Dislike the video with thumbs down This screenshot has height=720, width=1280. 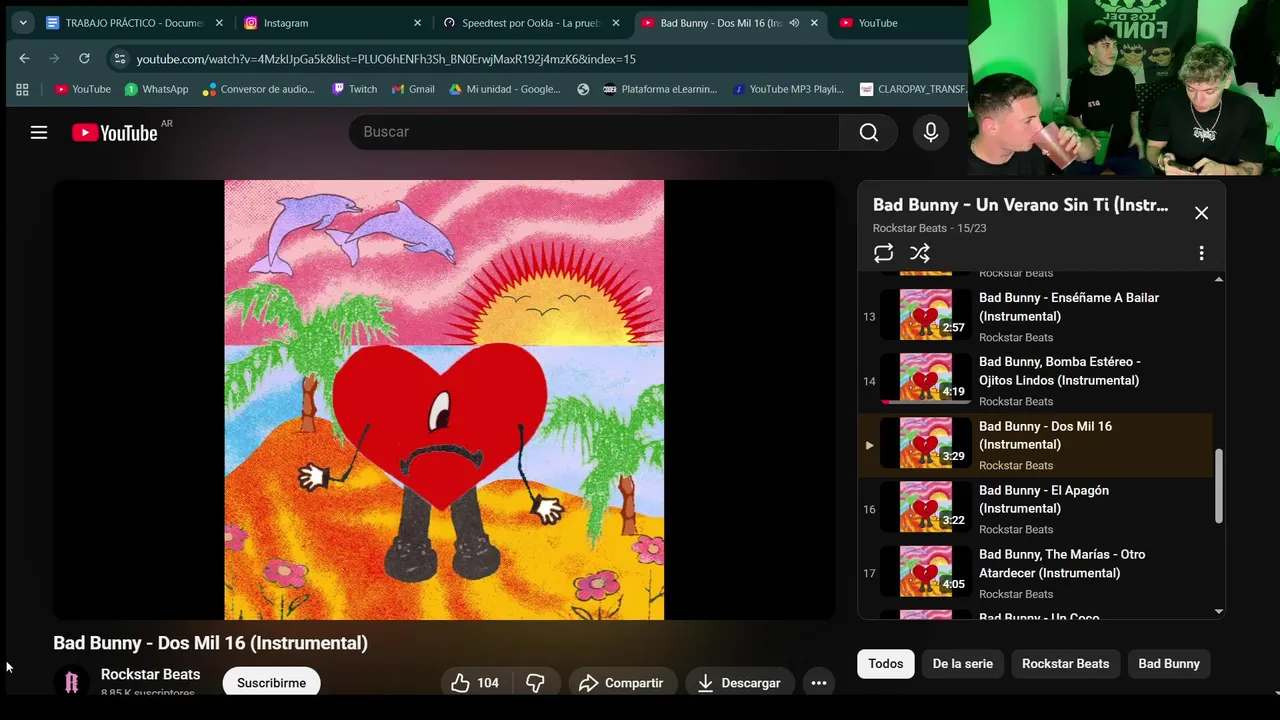[536, 683]
